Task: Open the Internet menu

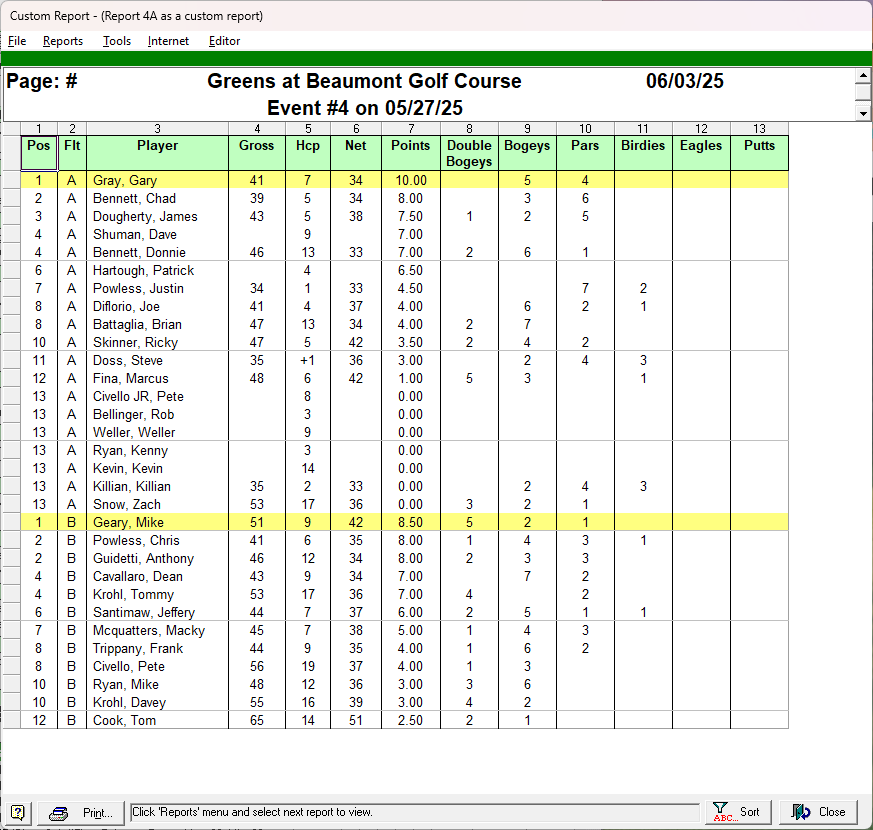Action: tap(168, 41)
